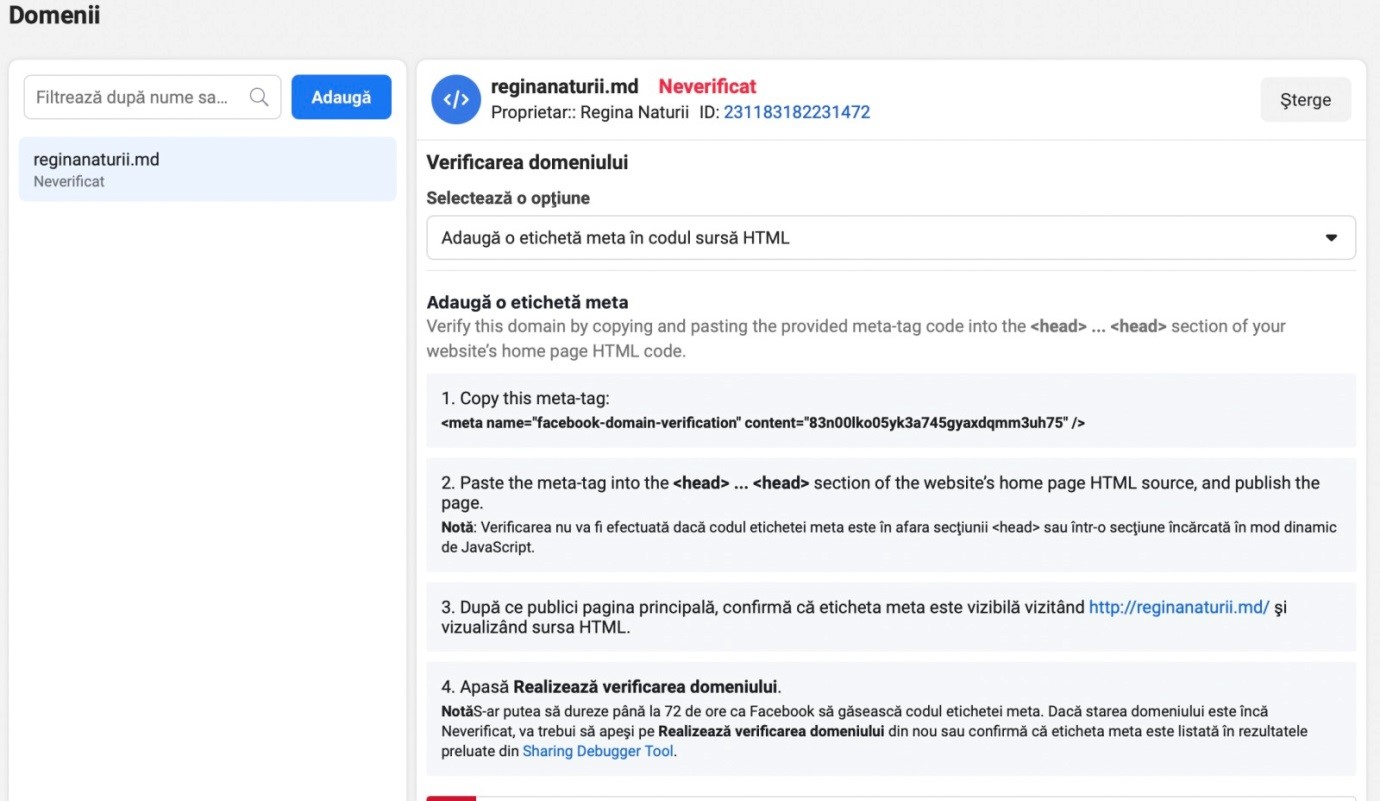
Task: Click the Domenii page heading
Action: point(54,16)
